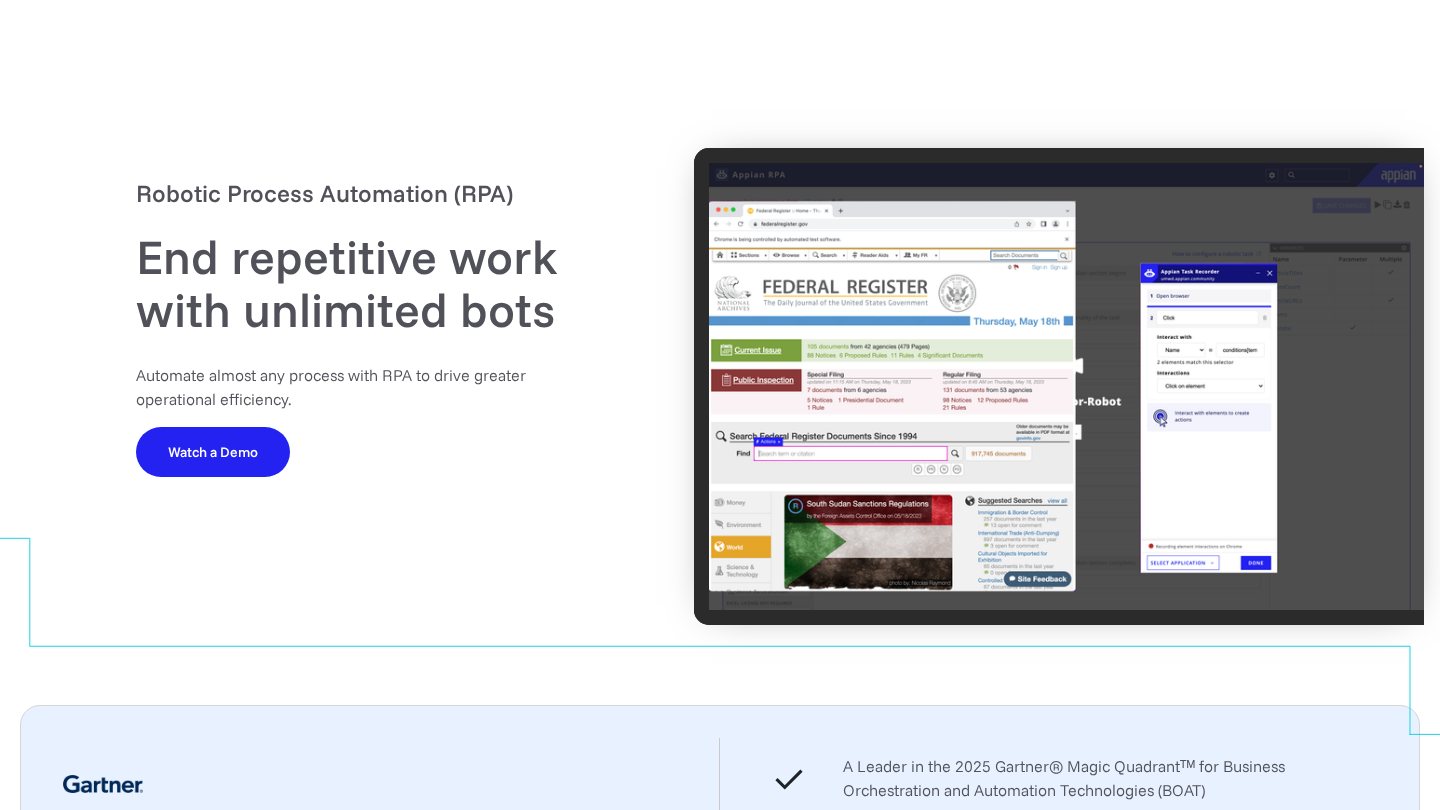The width and height of the screenshot is (1440, 810).
Task: Click the Appian RPA robot logo icon
Action: coord(721,174)
